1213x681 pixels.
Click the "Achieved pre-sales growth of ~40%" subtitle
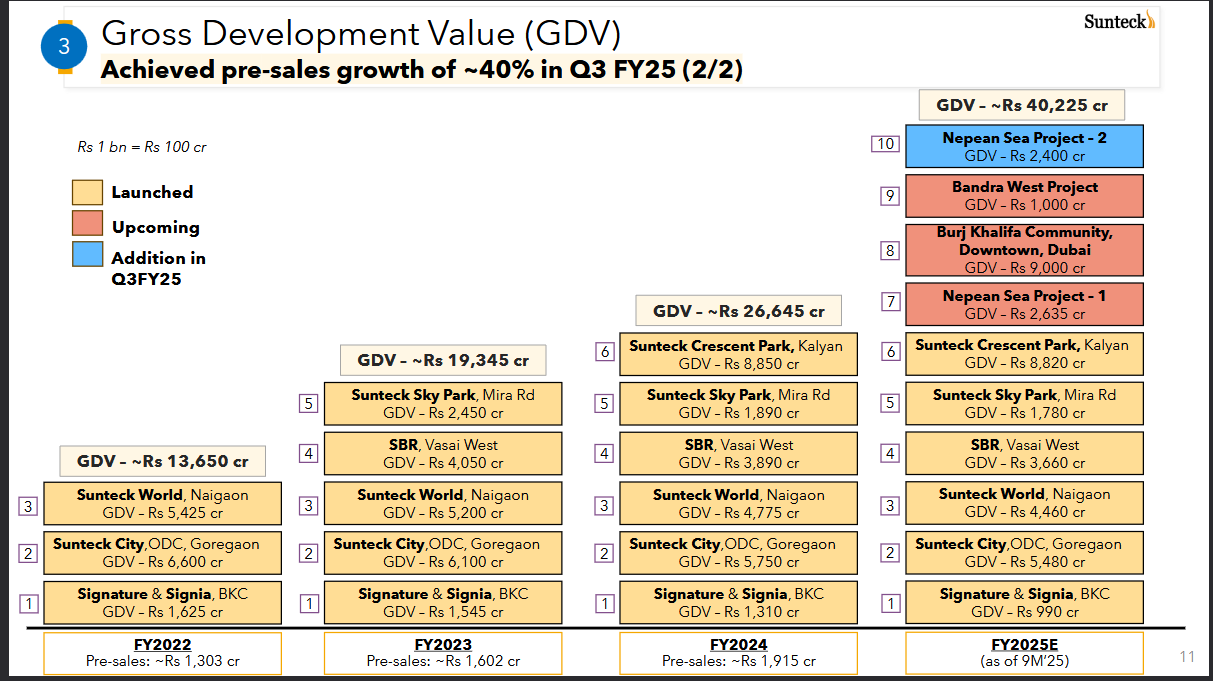tap(421, 70)
